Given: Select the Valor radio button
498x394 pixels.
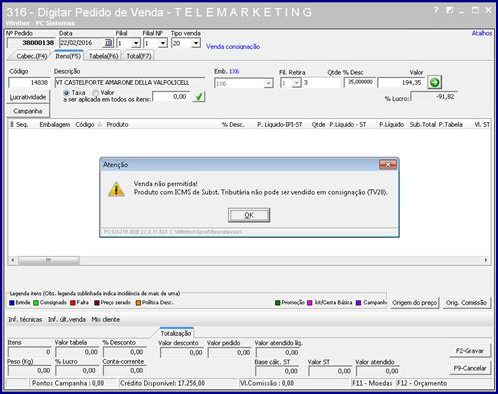Looking at the screenshot, I should [95, 93].
